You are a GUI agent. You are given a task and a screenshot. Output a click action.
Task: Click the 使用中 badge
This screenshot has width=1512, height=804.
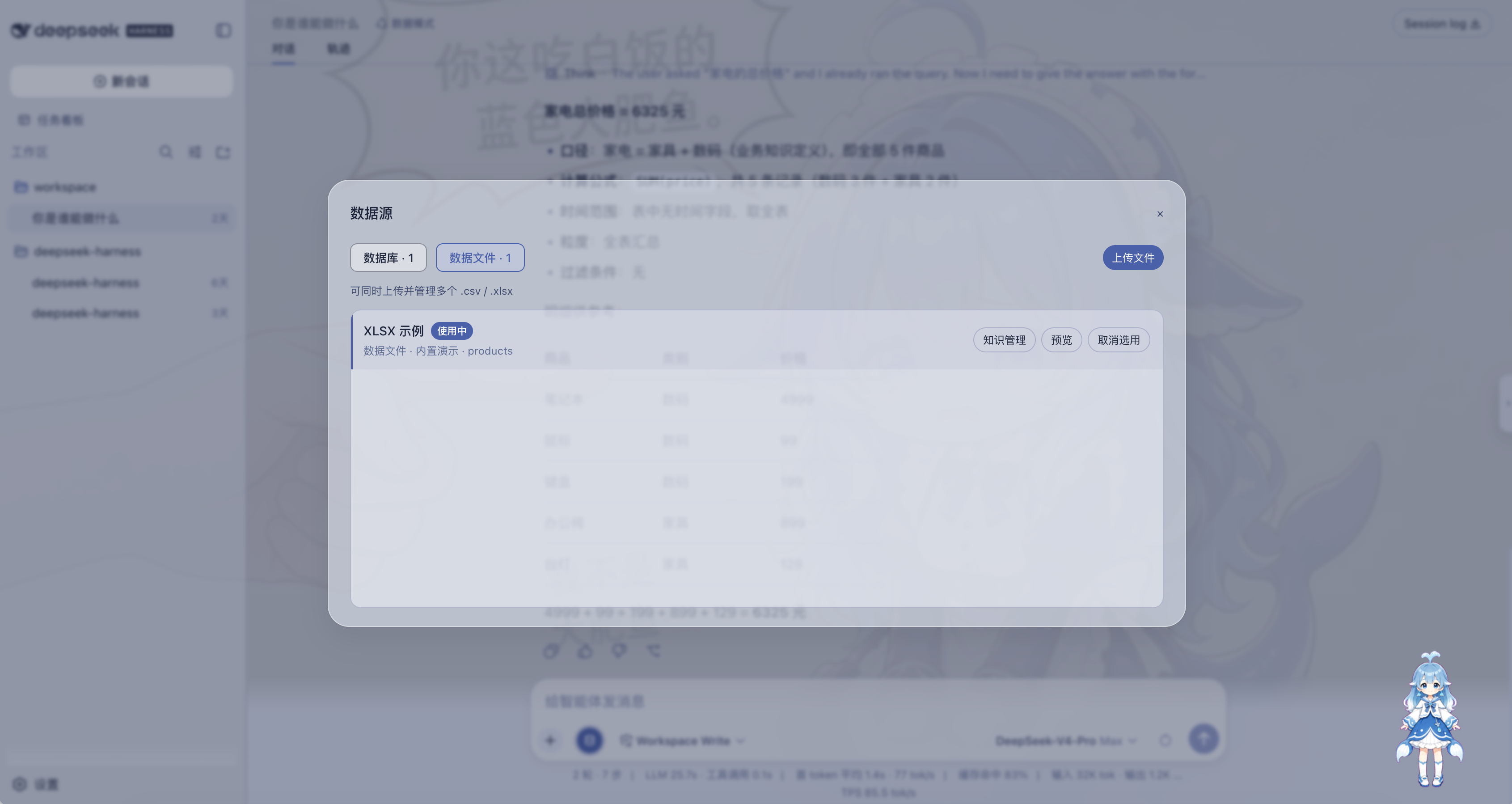[452, 331]
